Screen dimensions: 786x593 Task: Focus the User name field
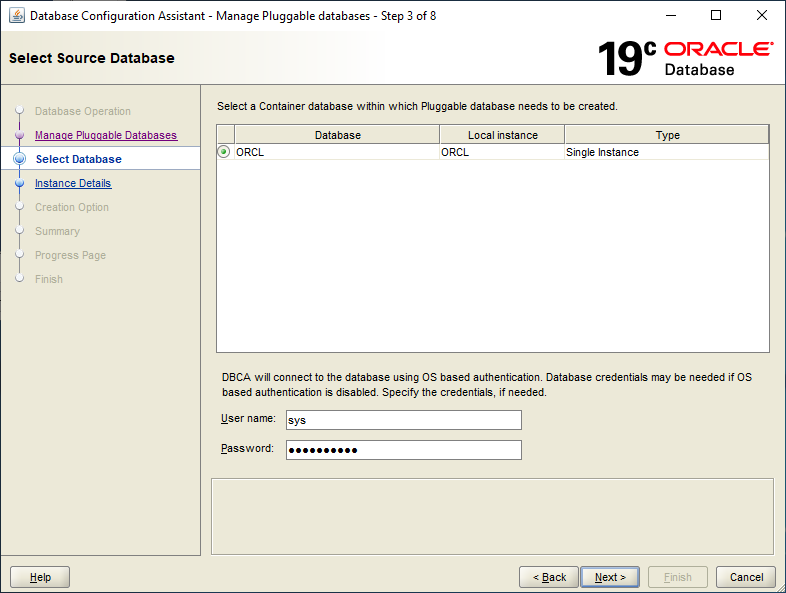click(x=404, y=420)
